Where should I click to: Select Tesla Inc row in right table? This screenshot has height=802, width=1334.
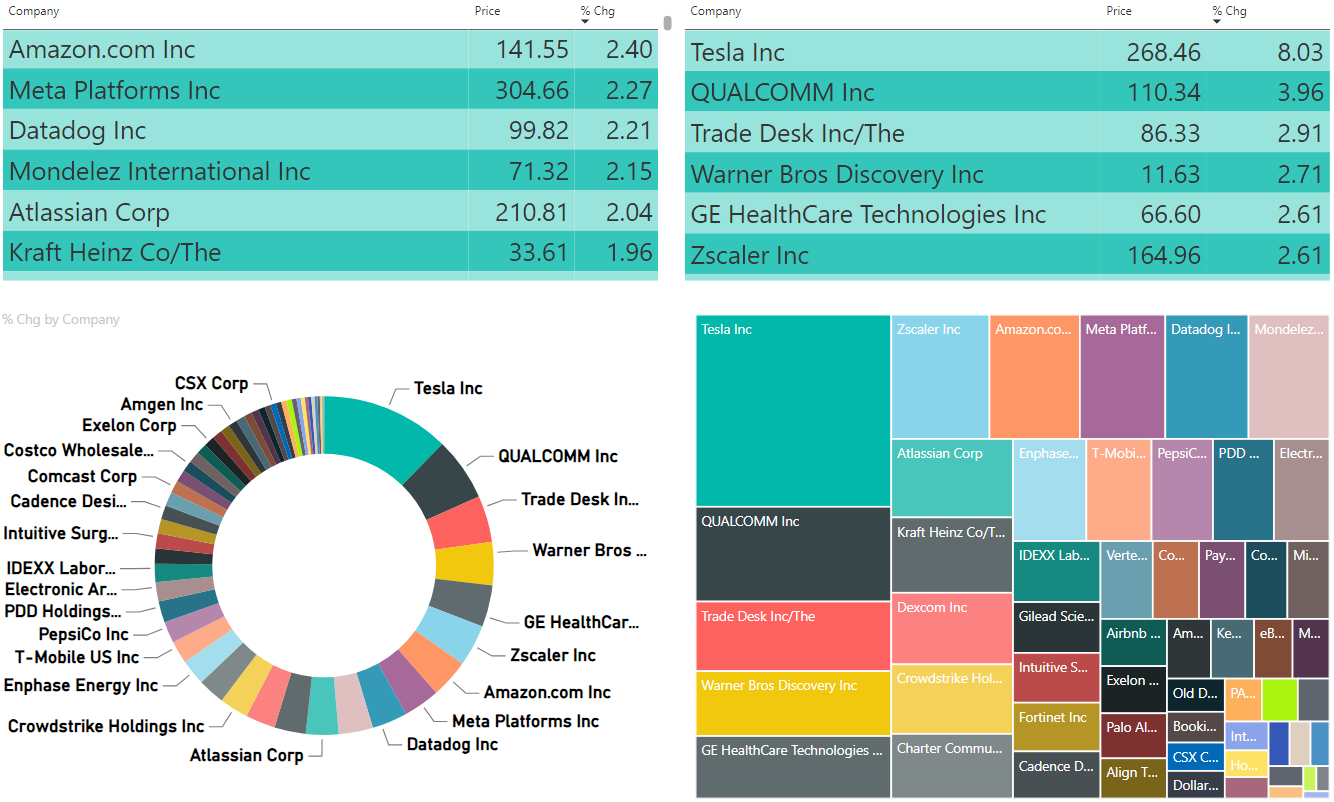coord(1008,51)
